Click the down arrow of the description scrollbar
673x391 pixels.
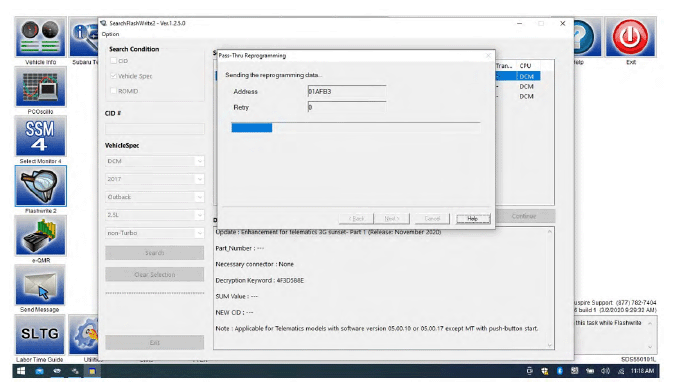[549, 345]
